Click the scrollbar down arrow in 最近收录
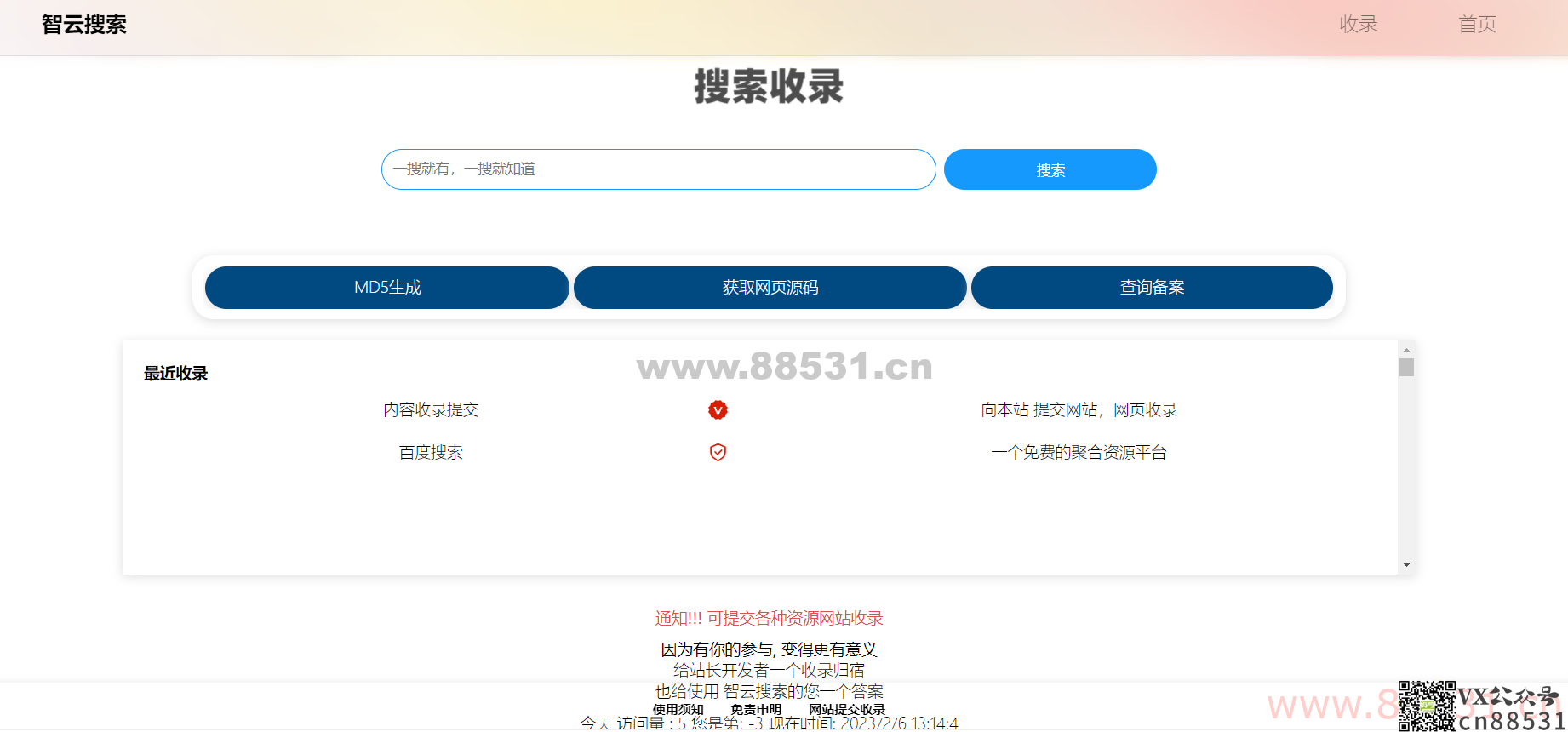Image resolution: width=1568 pixels, height=732 pixels. pos(1406,565)
